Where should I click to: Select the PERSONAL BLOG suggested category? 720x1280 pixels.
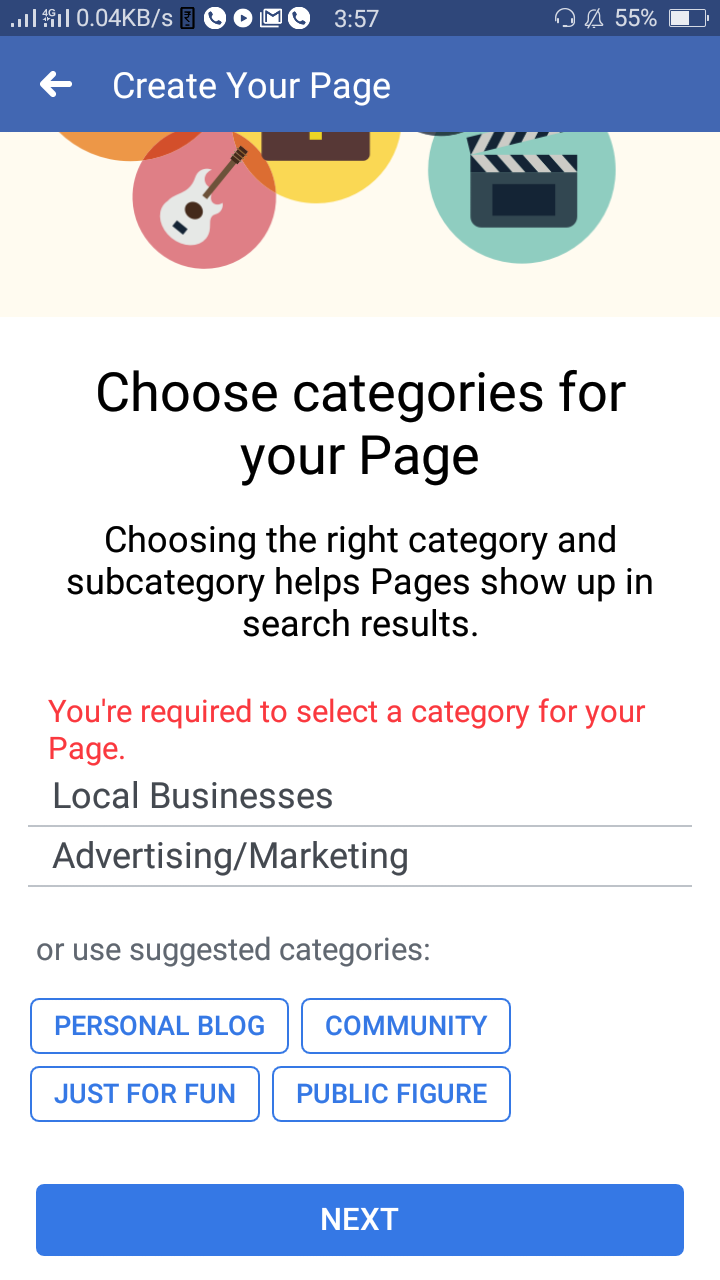click(x=159, y=1026)
